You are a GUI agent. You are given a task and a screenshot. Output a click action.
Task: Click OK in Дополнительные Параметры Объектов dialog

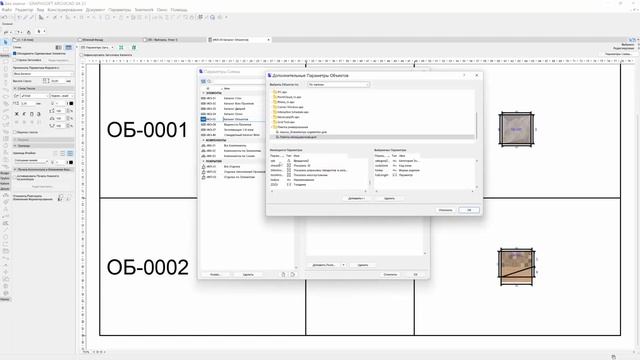[x=469, y=210]
